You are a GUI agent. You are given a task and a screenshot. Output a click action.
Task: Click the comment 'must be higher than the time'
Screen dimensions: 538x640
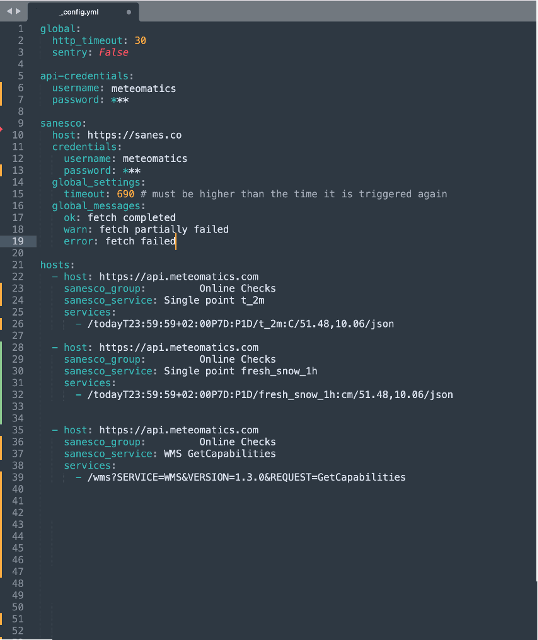235,194
